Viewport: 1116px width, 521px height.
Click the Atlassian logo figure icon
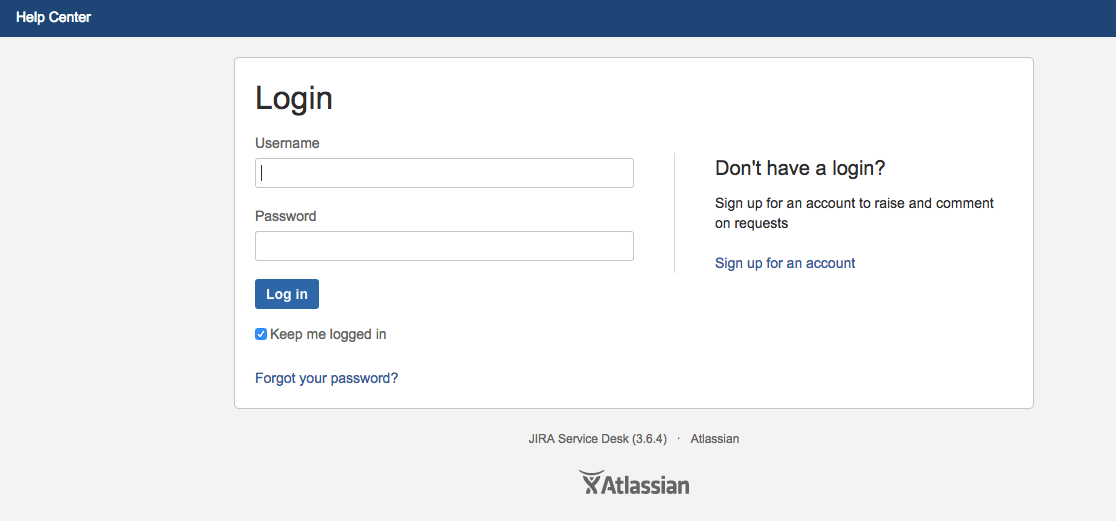coord(591,482)
